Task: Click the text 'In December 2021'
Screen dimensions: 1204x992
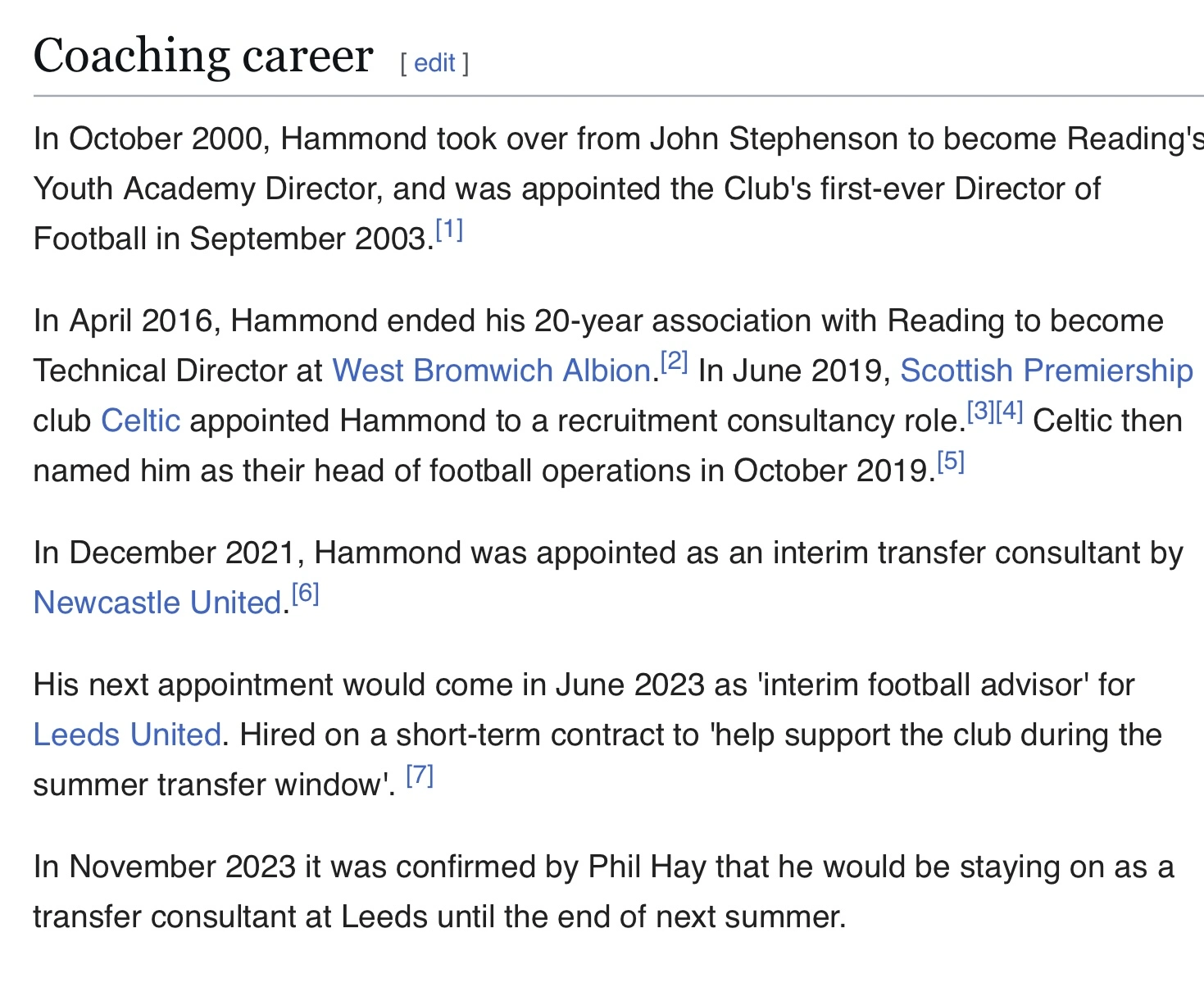Action: 164,553
